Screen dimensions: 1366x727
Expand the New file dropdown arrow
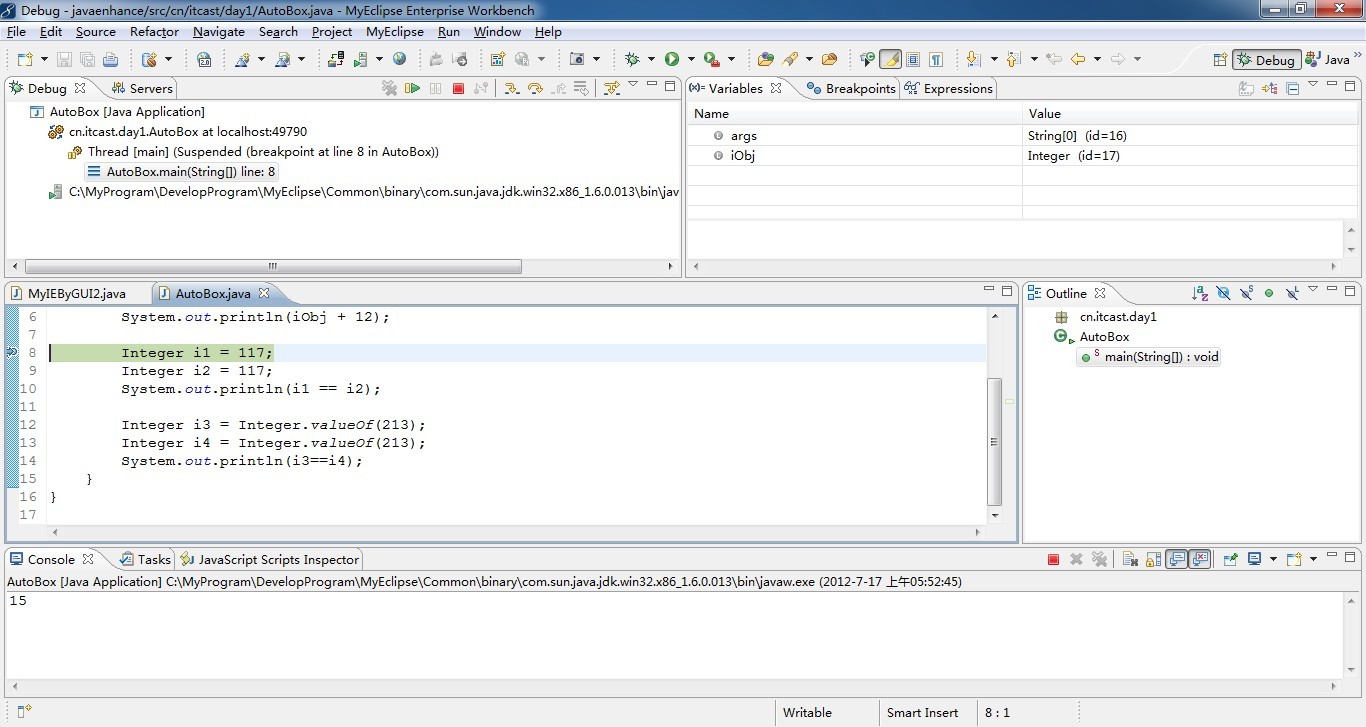[43, 59]
